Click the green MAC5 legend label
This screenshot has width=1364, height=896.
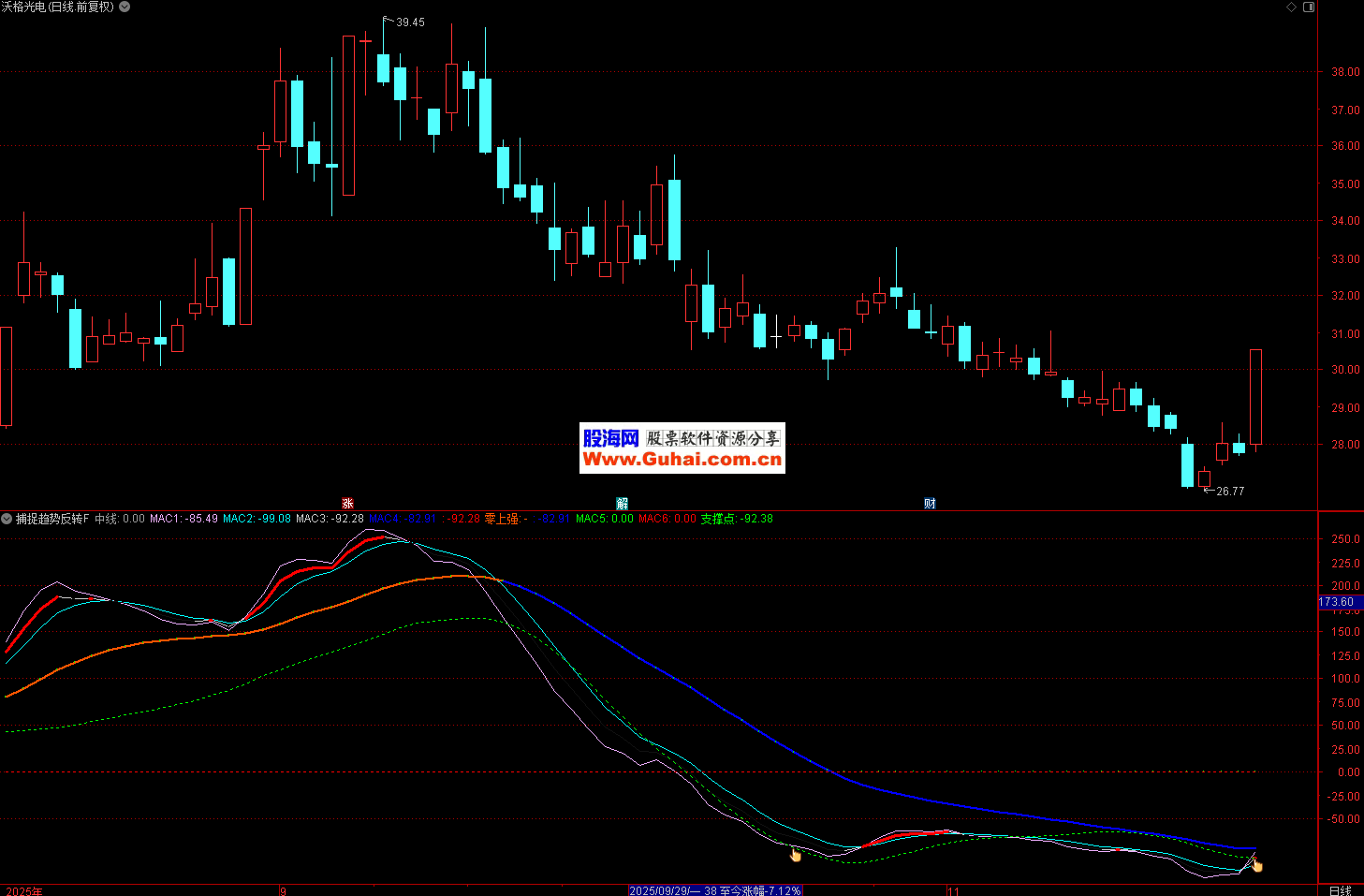[591, 519]
